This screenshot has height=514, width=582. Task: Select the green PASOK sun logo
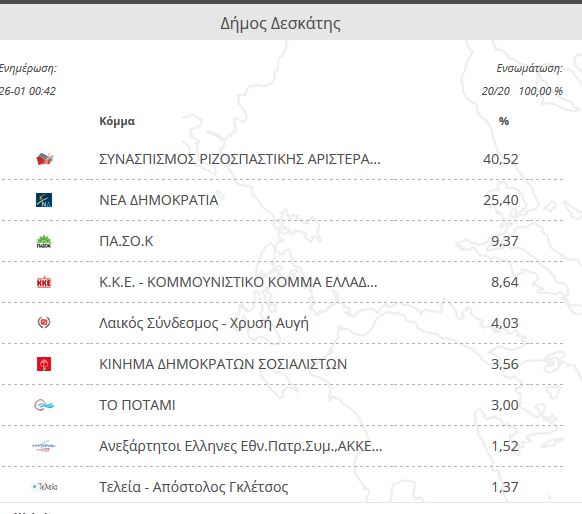(x=44, y=241)
